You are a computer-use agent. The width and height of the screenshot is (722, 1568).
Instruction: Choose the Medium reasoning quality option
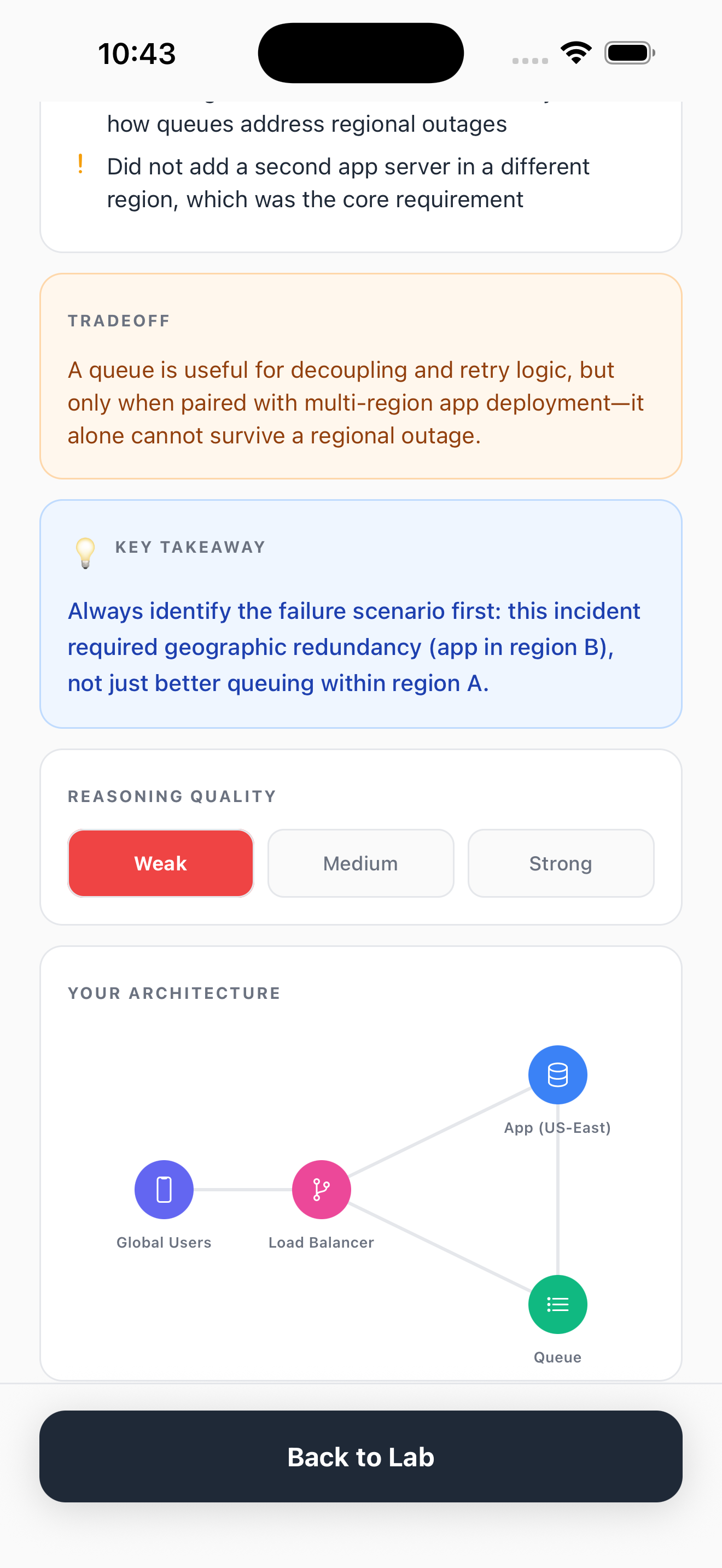coord(360,863)
